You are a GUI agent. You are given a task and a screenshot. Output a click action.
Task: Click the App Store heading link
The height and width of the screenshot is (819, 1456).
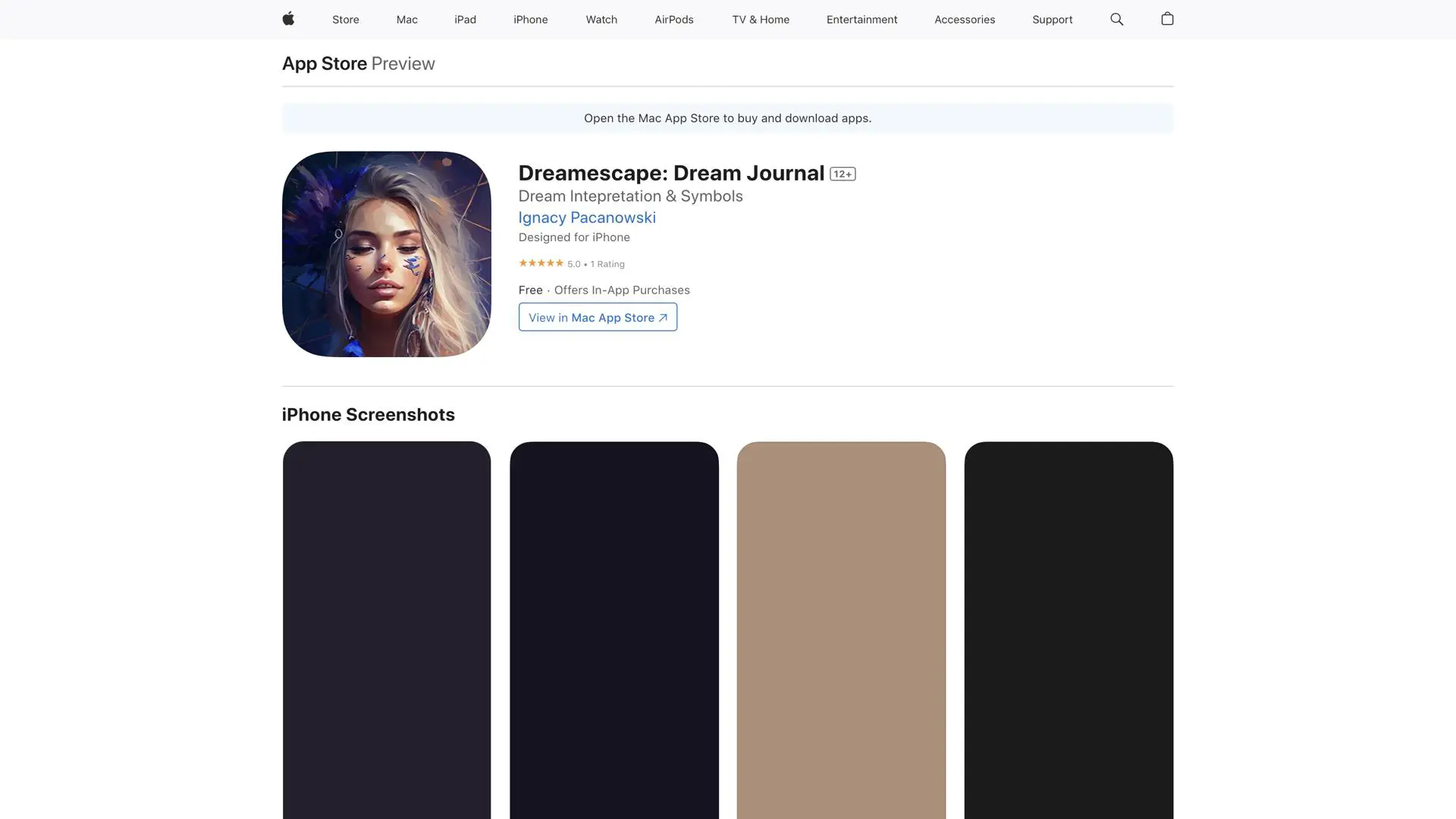[325, 64]
